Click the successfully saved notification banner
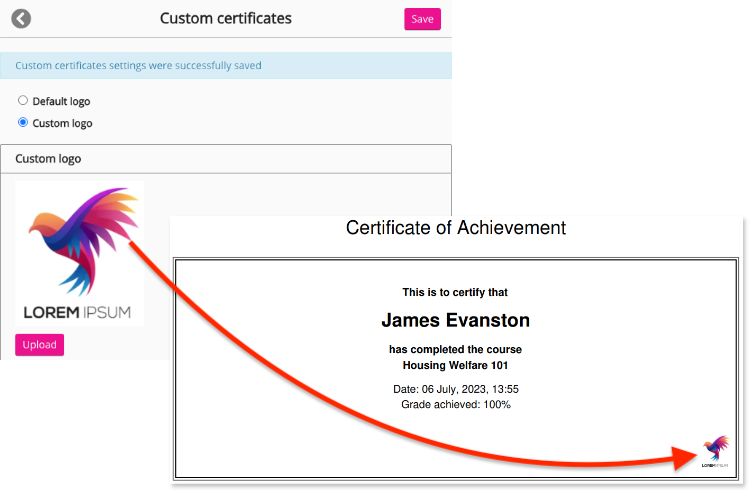Screen dimensions: 749x491 [225, 66]
